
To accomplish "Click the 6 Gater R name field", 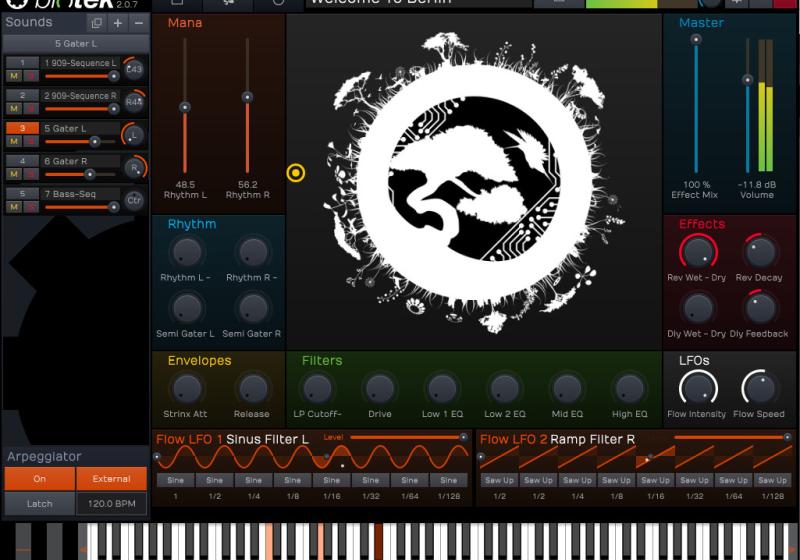I will pyautogui.click(x=80, y=161).
